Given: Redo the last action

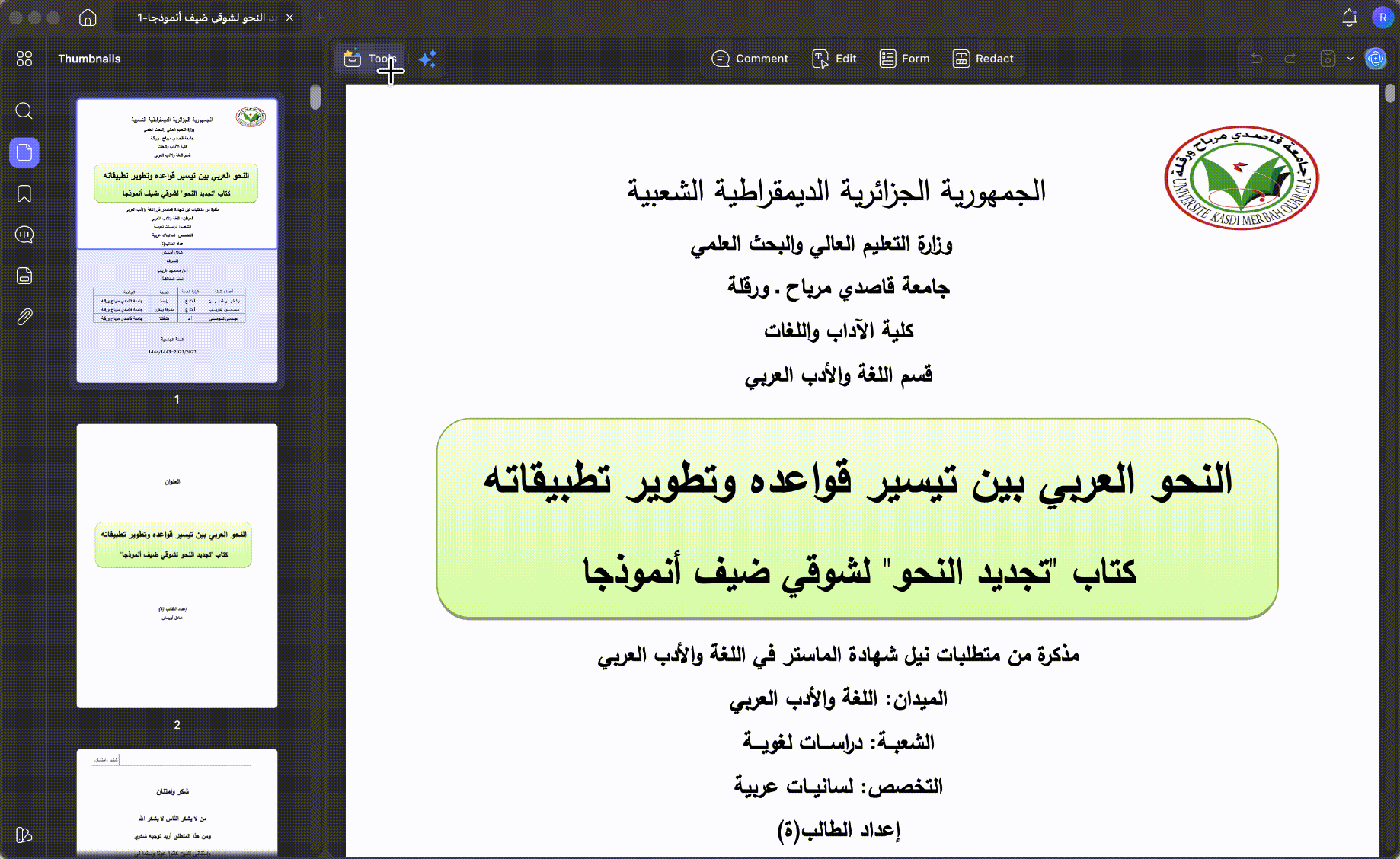Looking at the screenshot, I should [1290, 59].
